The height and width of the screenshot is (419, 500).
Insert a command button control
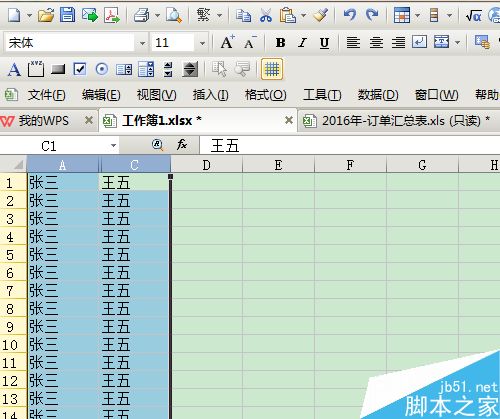pos(58,69)
